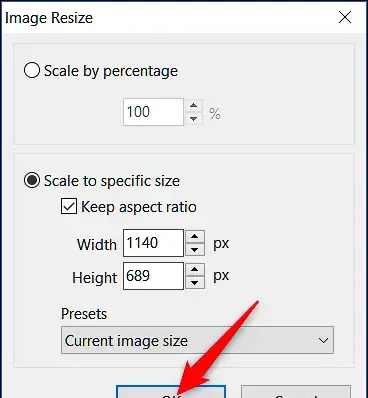This screenshot has width=368, height=398.
Task: Select the Scale to specific size radio button
Action: (32, 180)
